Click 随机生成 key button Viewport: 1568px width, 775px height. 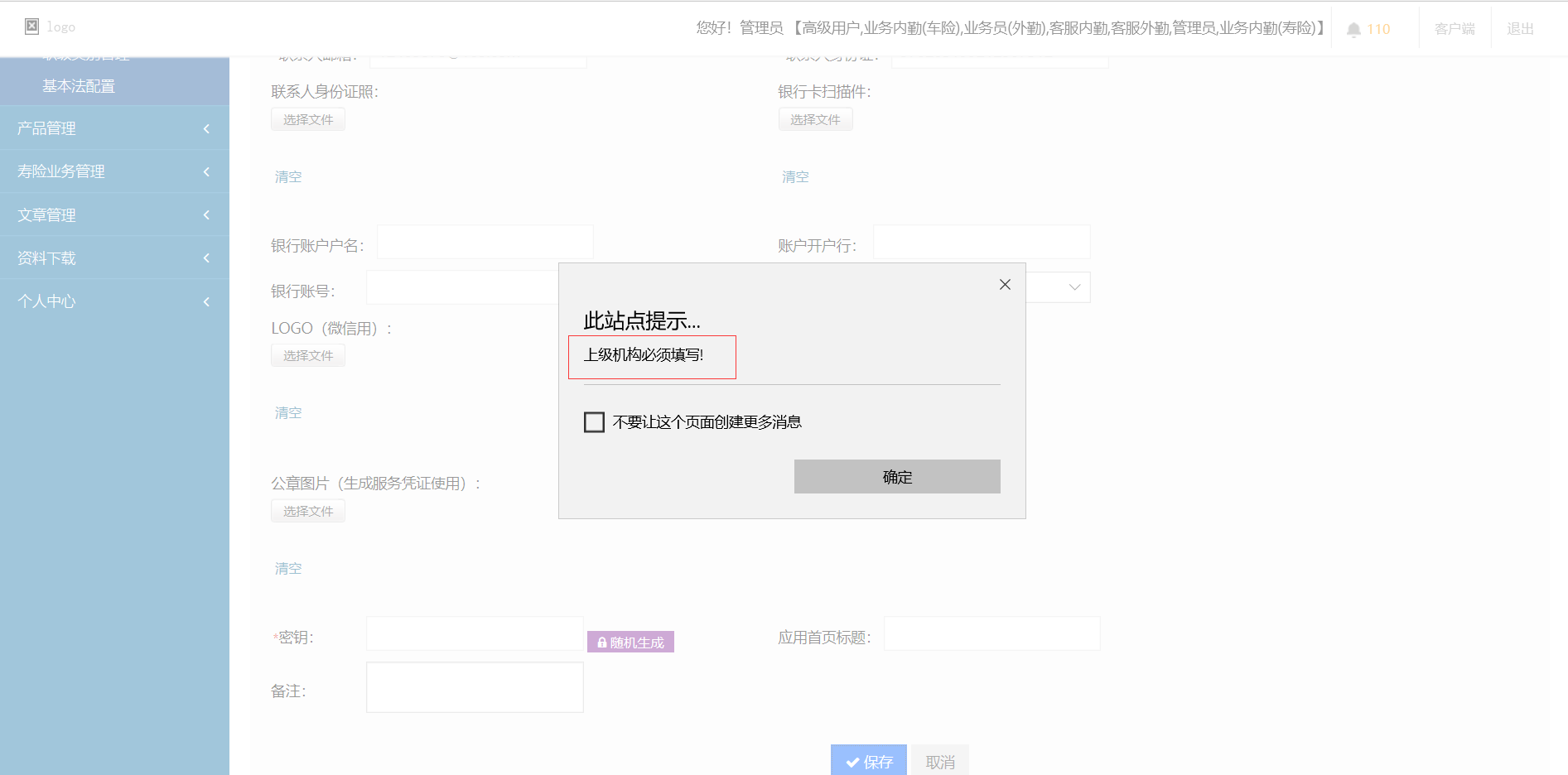[x=630, y=643]
